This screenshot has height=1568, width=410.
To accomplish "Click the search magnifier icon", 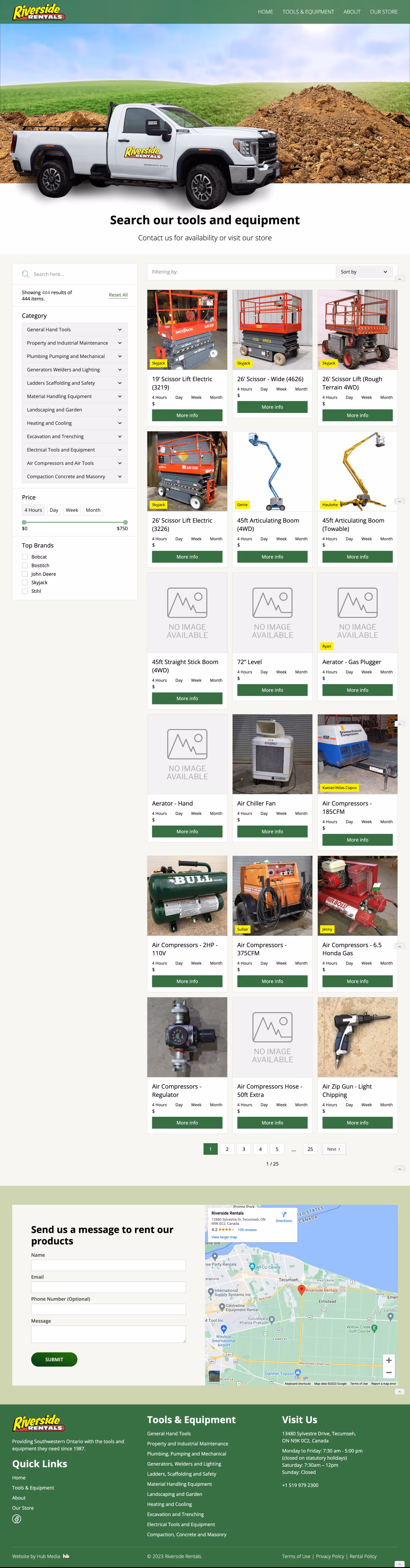I will click(x=25, y=274).
